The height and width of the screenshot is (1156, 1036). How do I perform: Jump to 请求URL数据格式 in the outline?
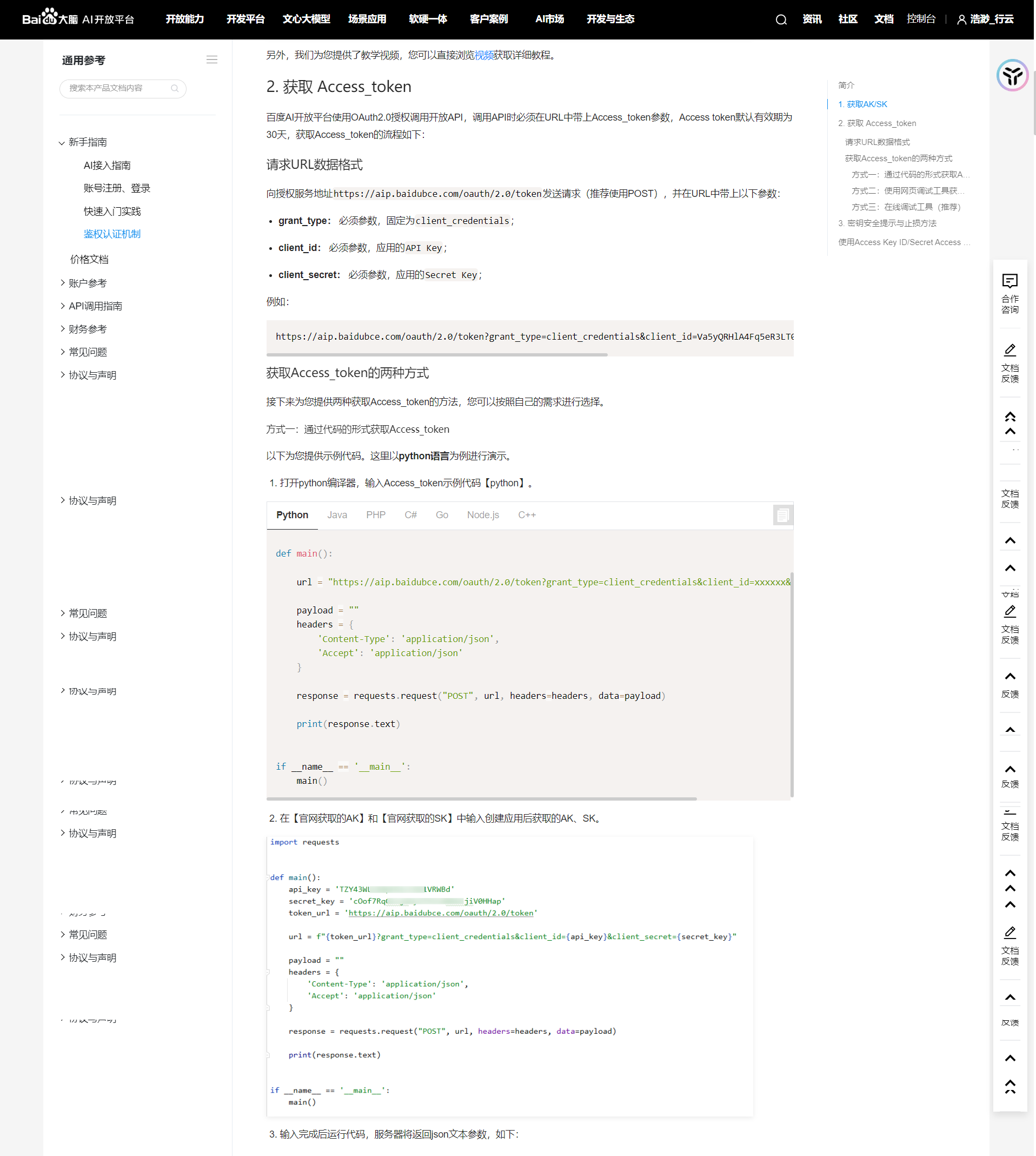point(877,142)
